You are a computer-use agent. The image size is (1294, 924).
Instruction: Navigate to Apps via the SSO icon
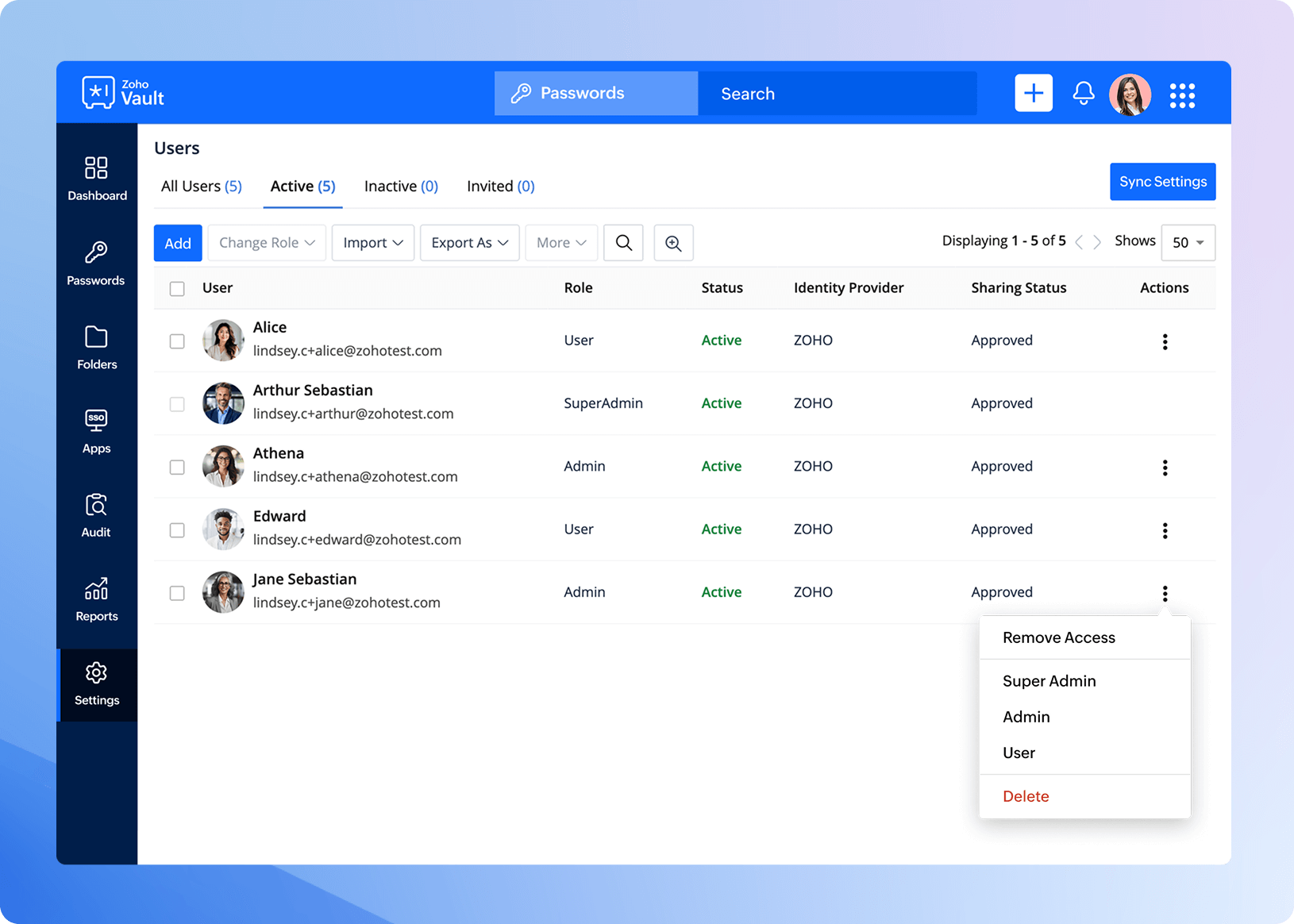click(x=96, y=431)
